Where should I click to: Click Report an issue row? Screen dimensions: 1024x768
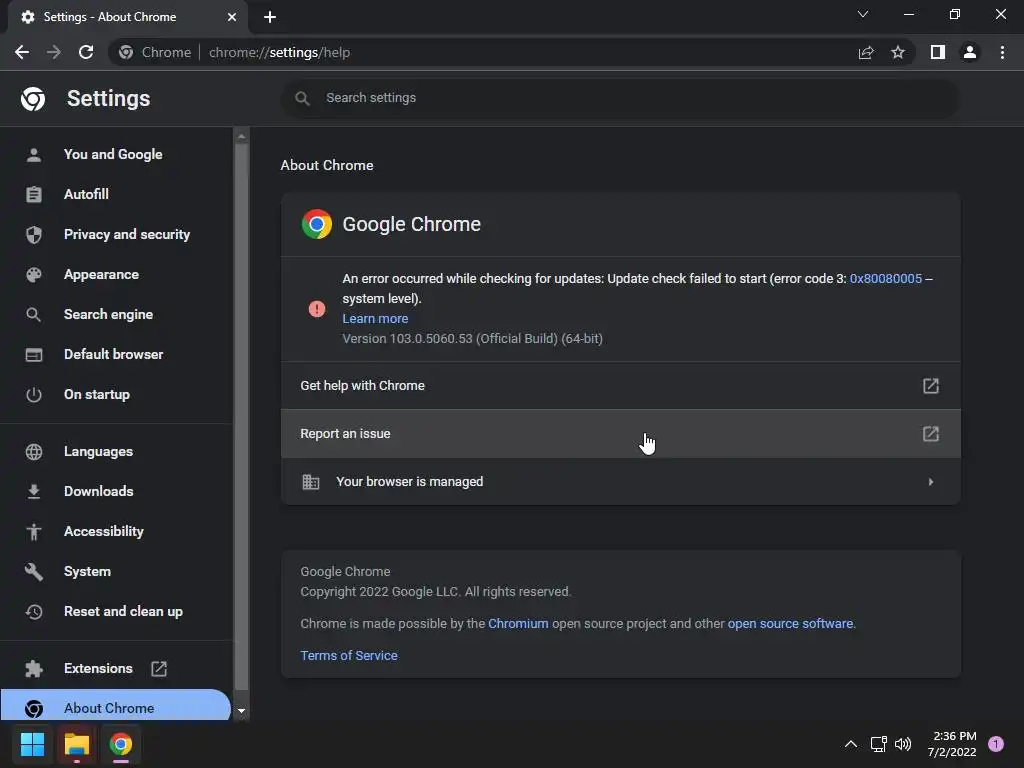point(620,434)
